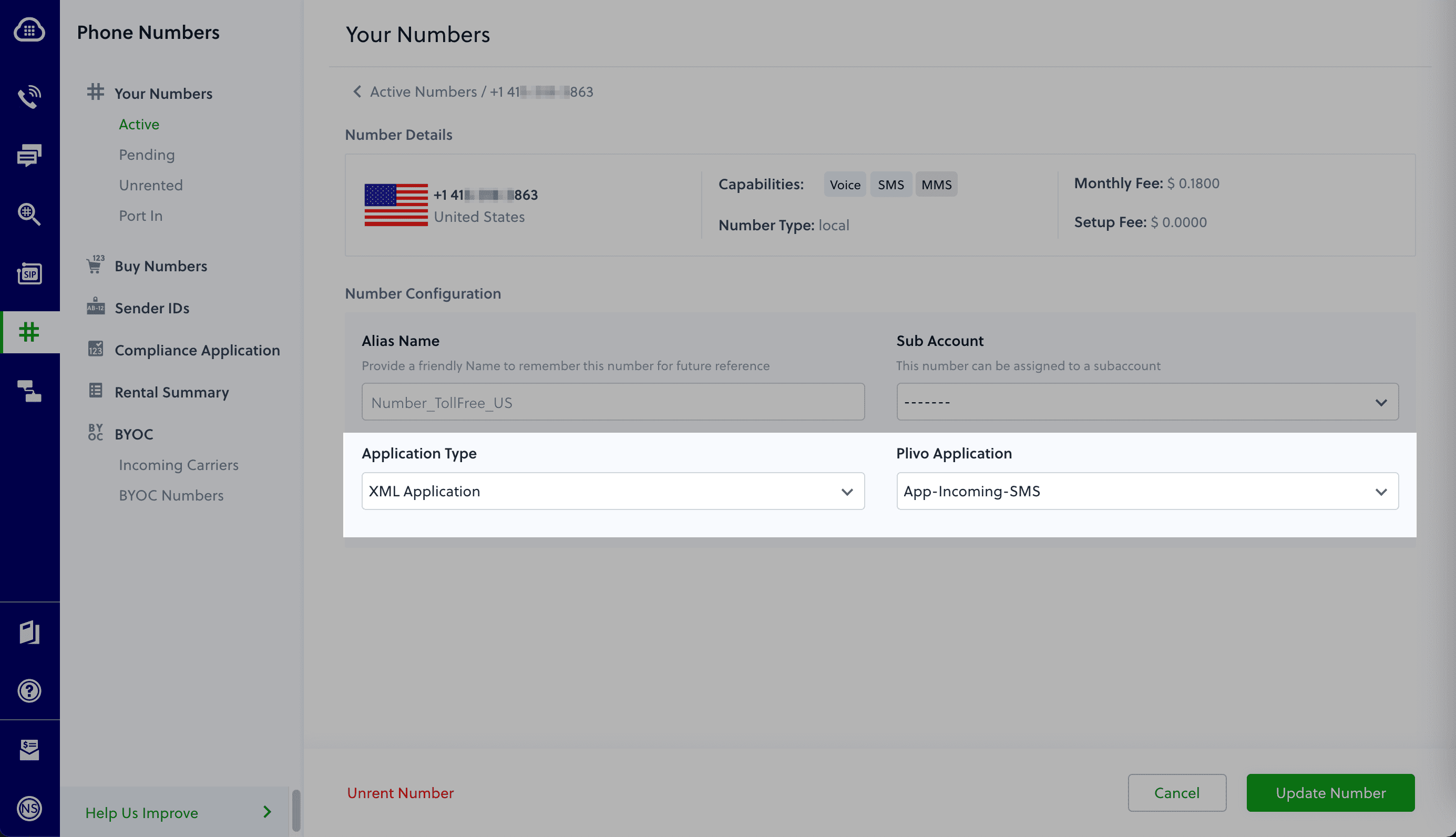Switch to the Pending numbers tab
The width and height of the screenshot is (1456, 837).
(x=147, y=154)
